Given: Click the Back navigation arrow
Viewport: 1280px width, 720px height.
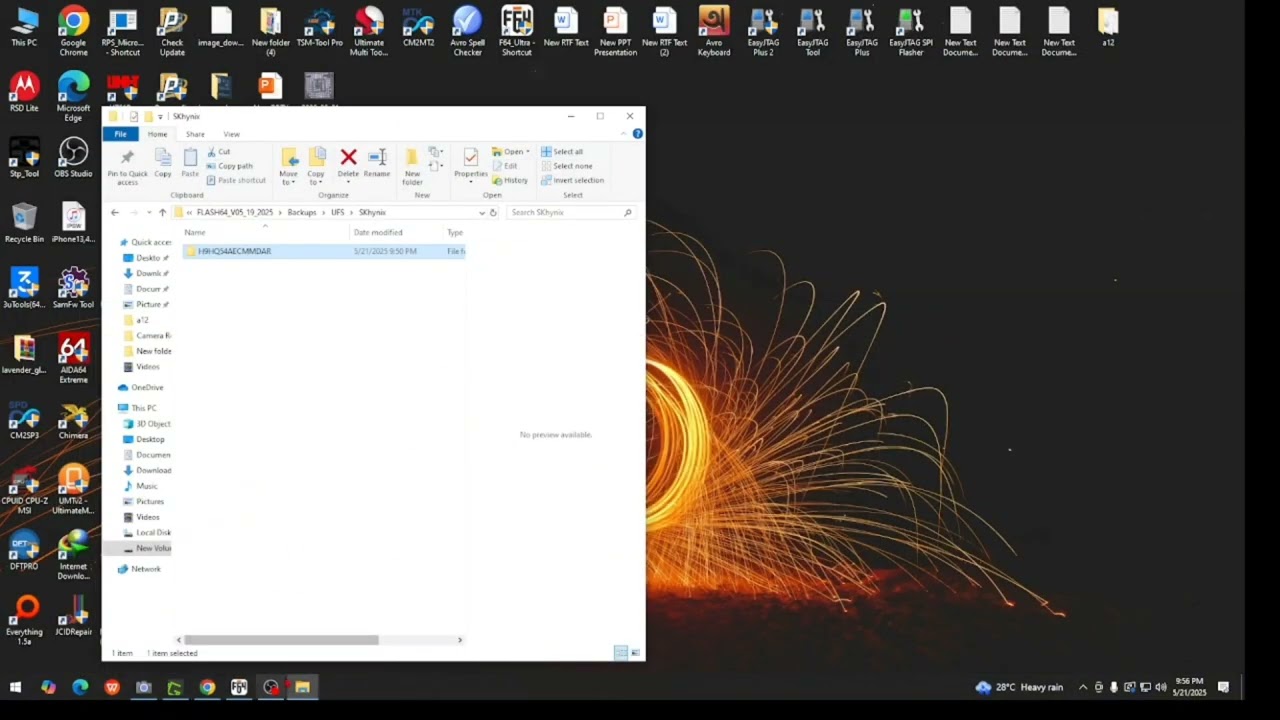Looking at the screenshot, I should [x=115, y=212].
